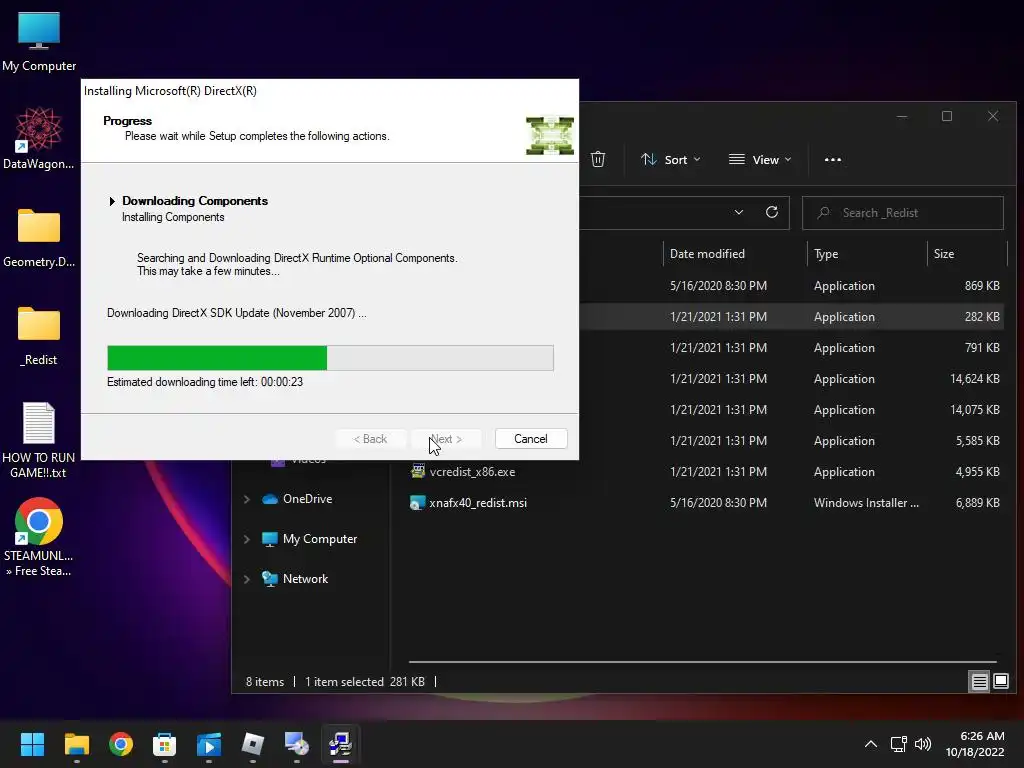This screenshot has width=1024, height=768.
Task: Click Delete trash icon in File Explorer
Action: 598,159
